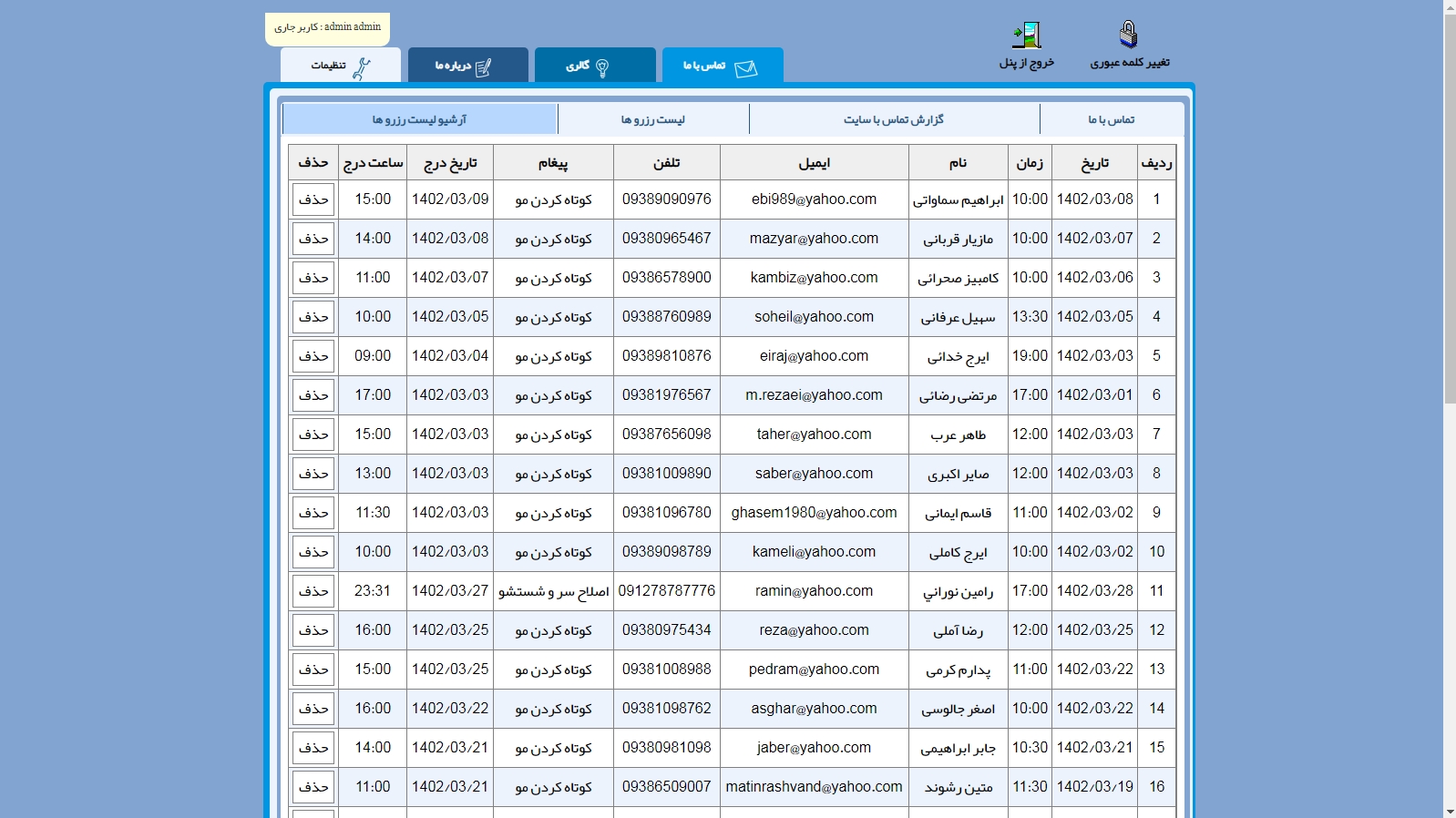Delete row 10 with kameli@yahoo.com

(313, 552)
